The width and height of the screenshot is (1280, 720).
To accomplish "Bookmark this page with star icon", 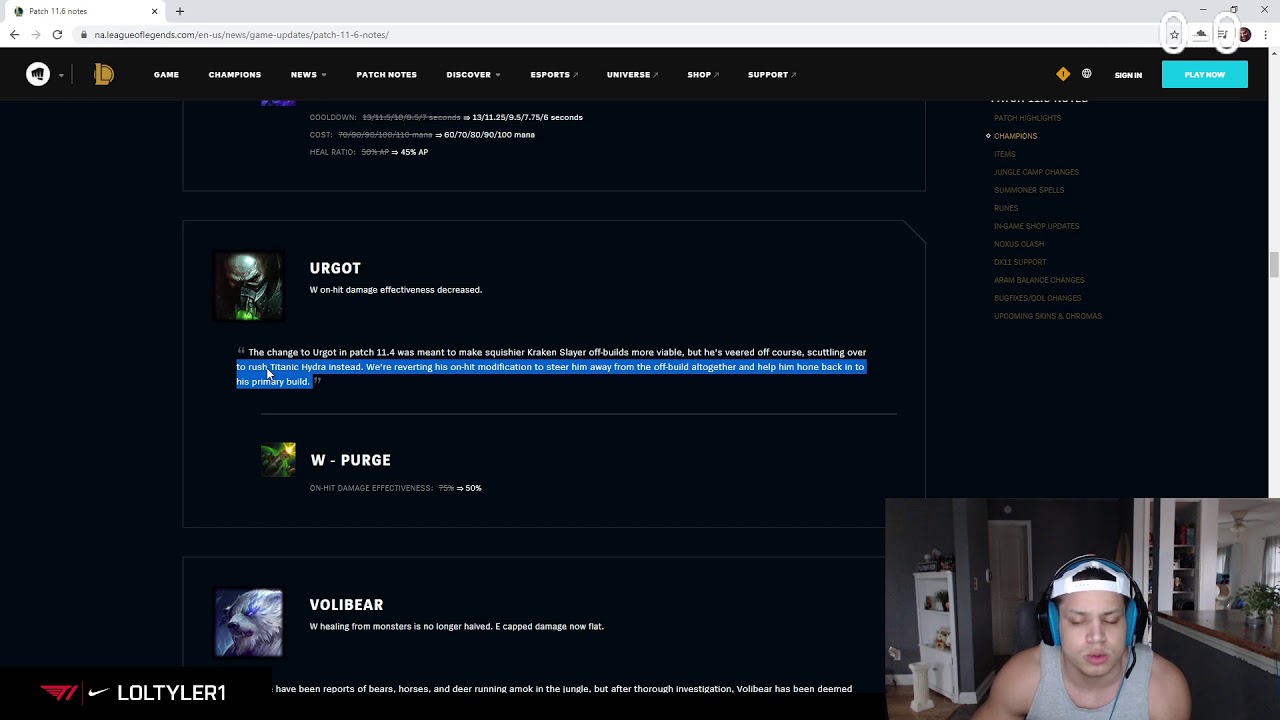I will pos(1174,35).
